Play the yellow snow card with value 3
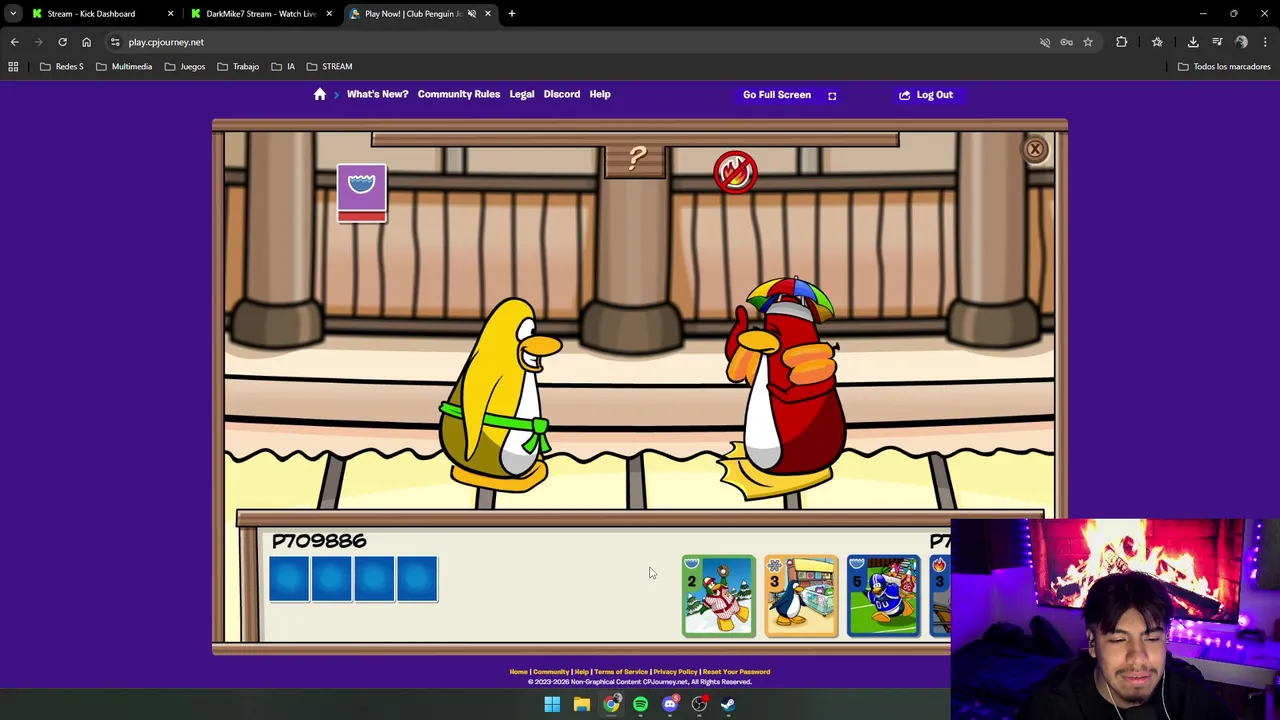Viewport: 1280px width, 720px height. [801, 596]
